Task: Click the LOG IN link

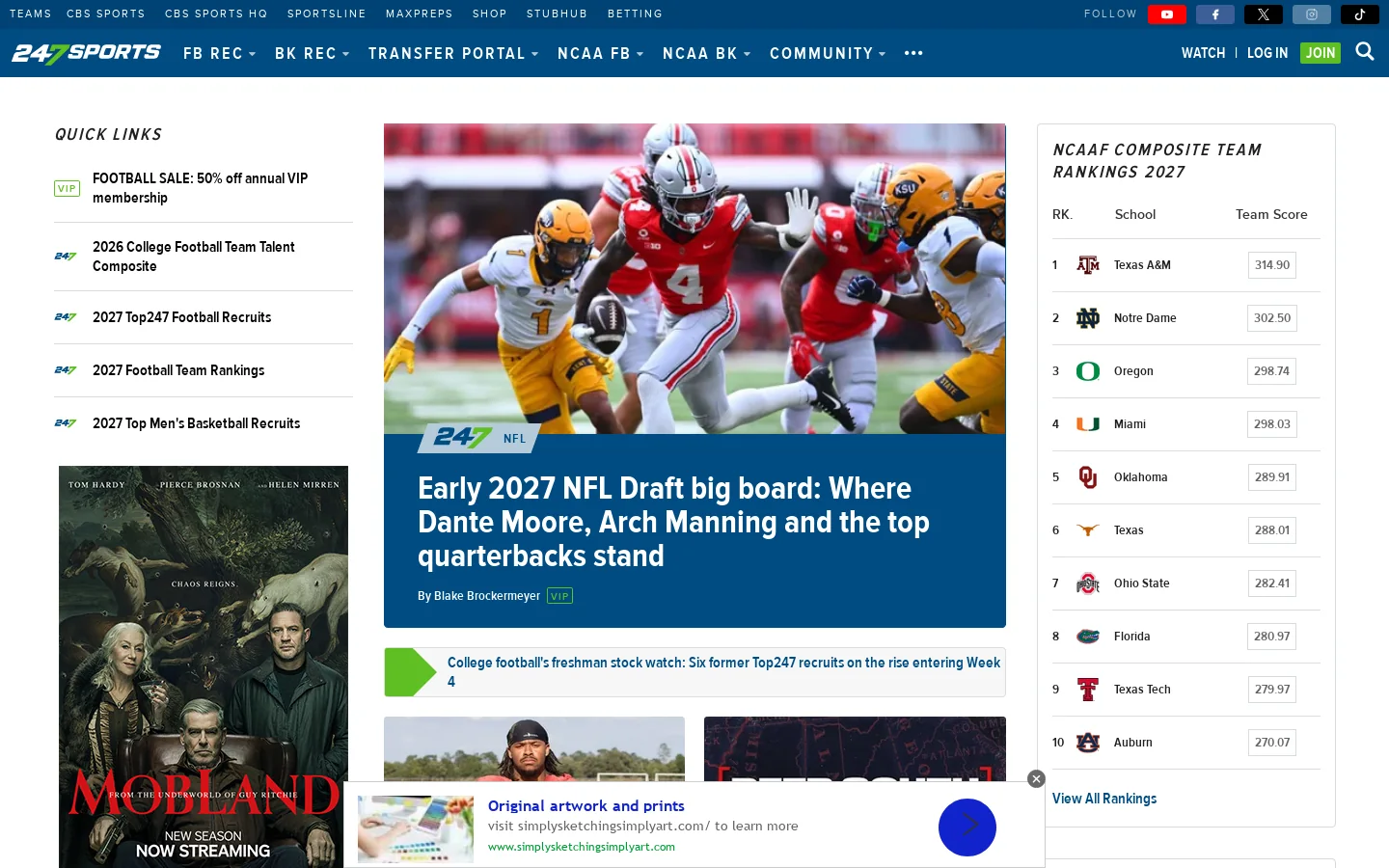Action: coord(1267,53)
